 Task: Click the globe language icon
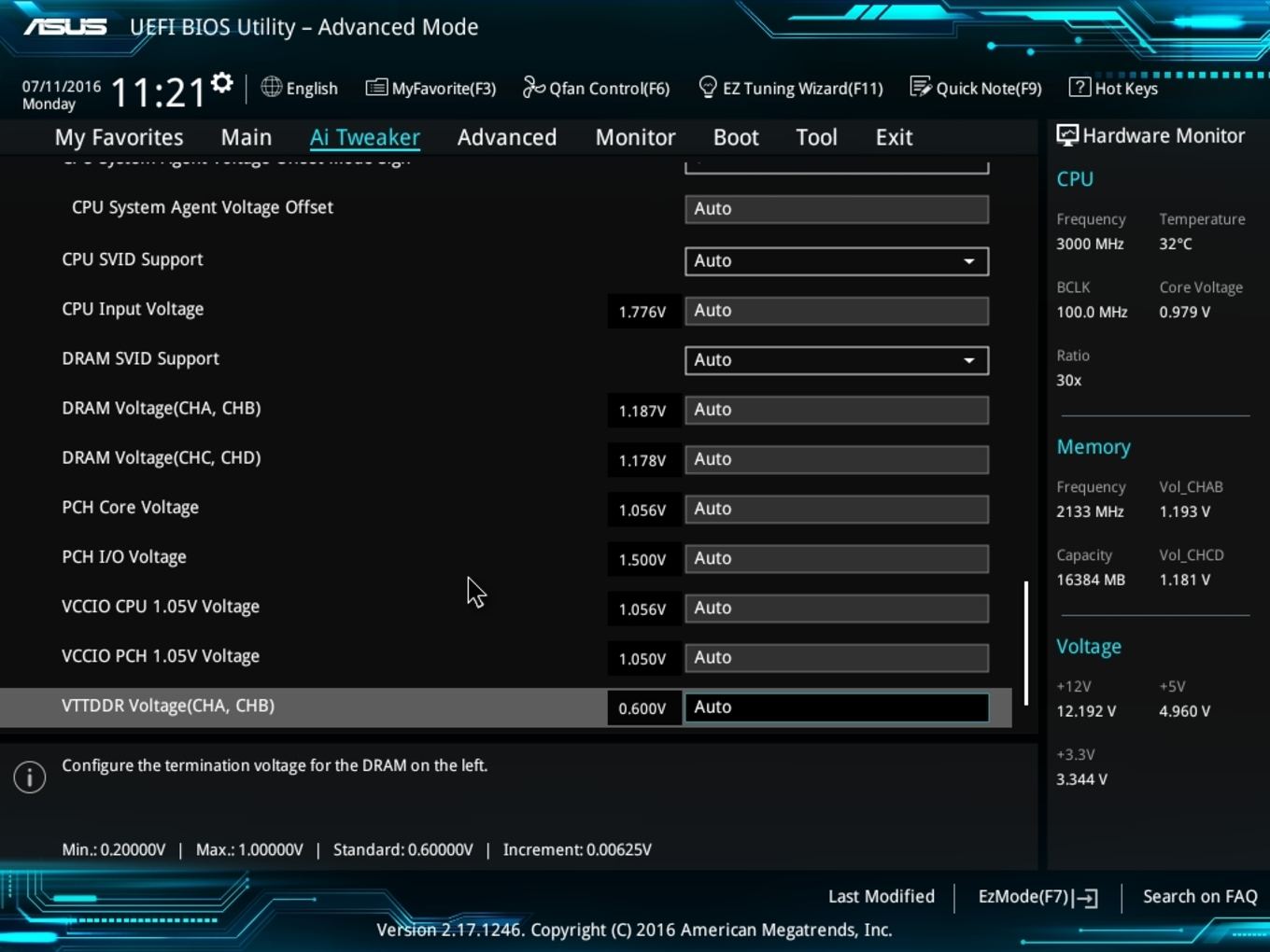click(x=271, y=87)
